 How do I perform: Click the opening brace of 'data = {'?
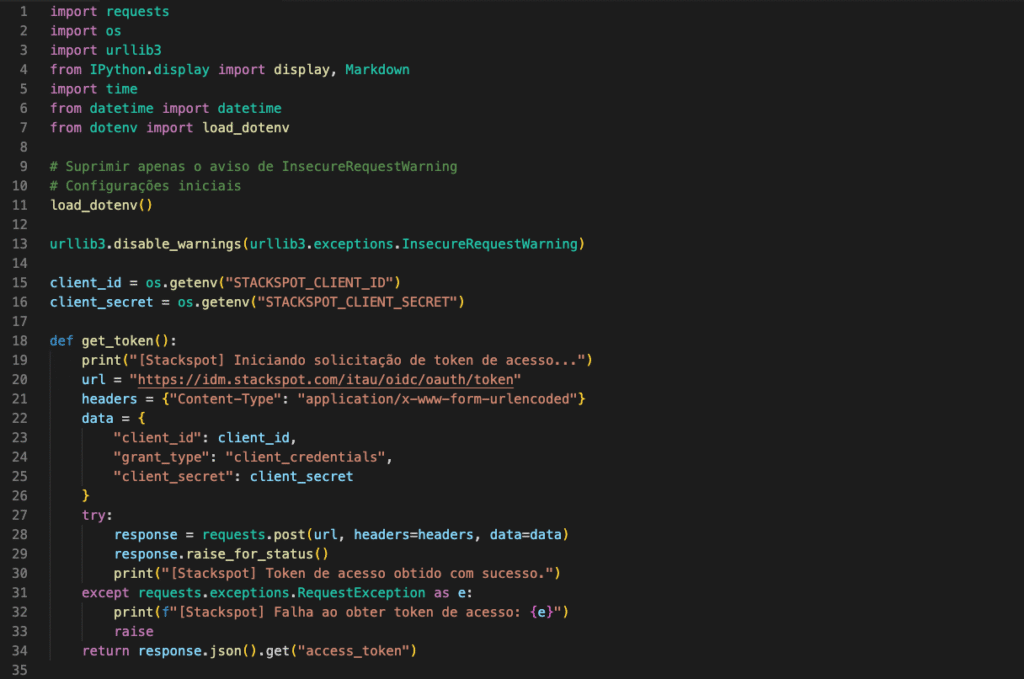(x=141, y=418)
